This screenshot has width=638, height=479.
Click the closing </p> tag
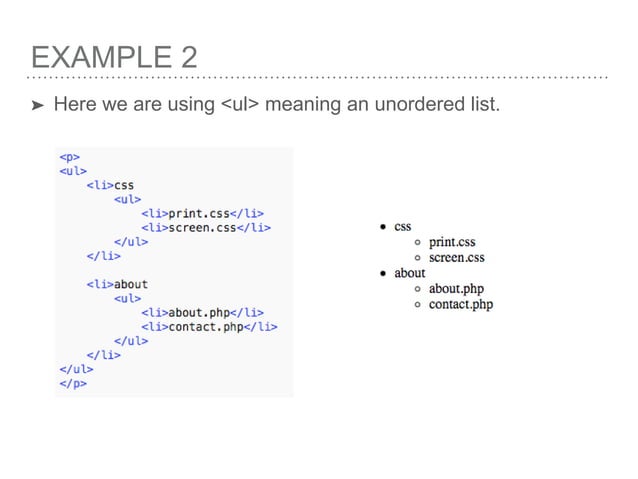tap(73, 383)
